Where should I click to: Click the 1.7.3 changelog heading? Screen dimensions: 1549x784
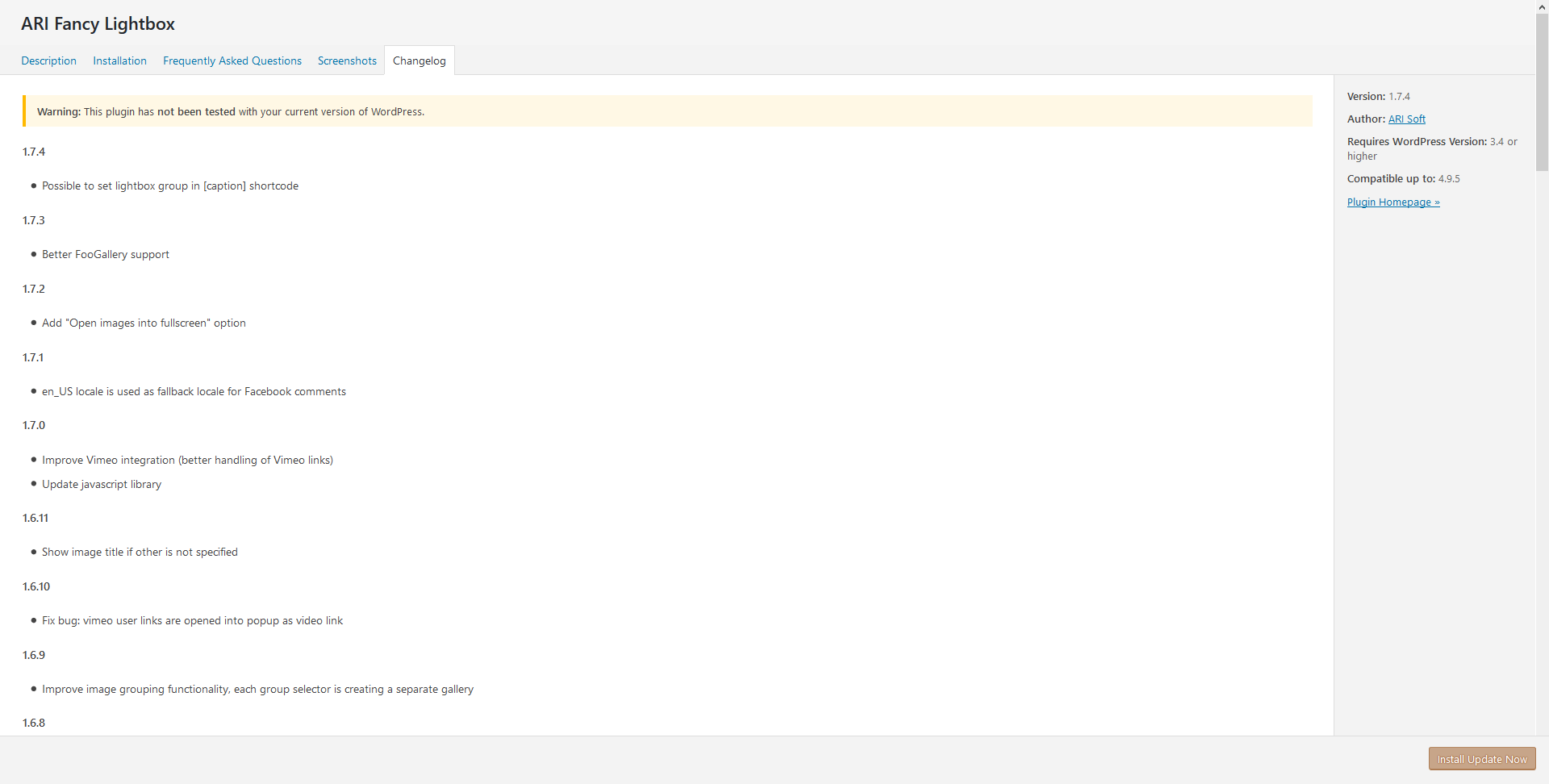[34, 220]
